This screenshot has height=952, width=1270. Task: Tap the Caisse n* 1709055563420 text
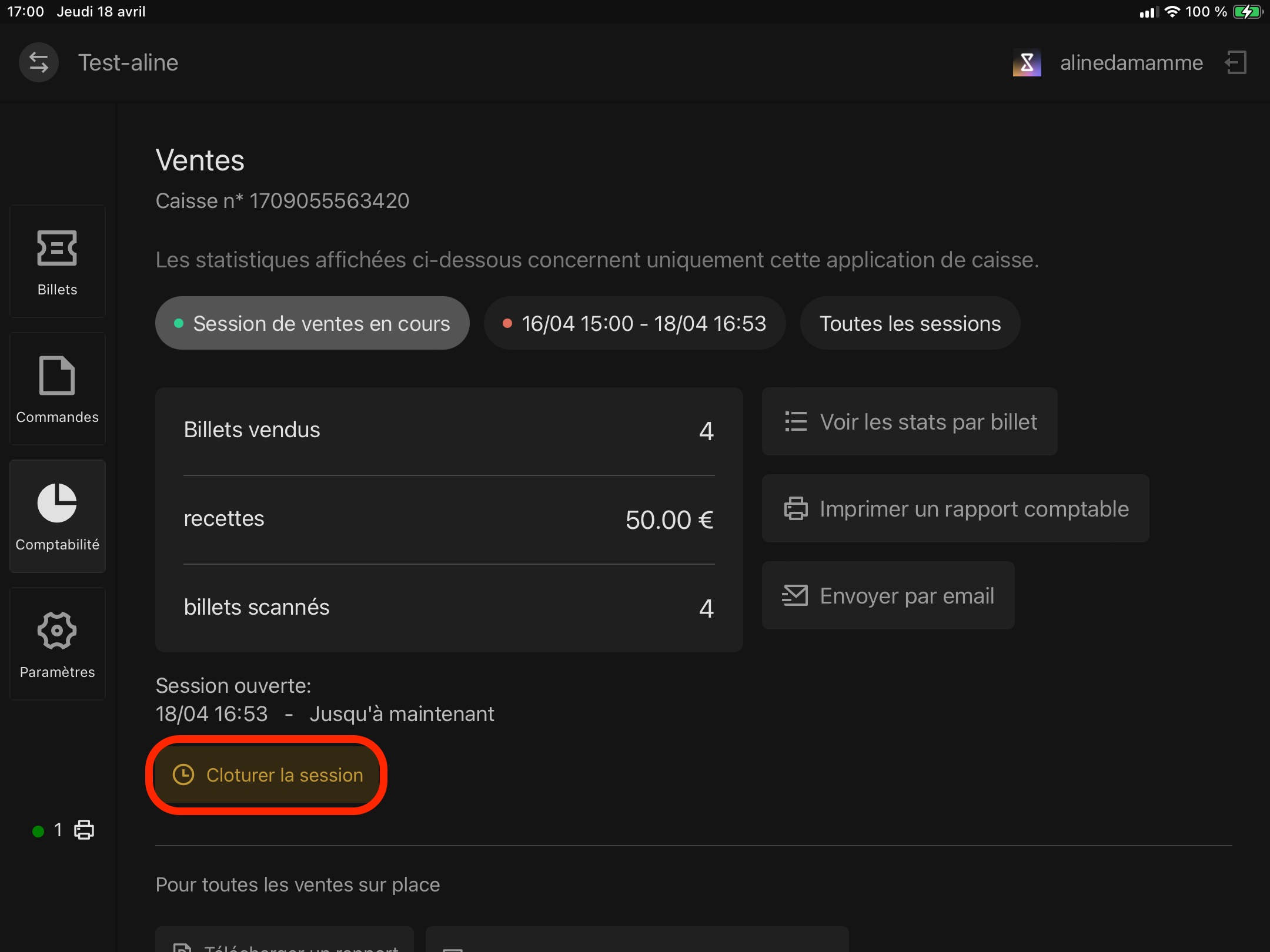coord(282,201)
